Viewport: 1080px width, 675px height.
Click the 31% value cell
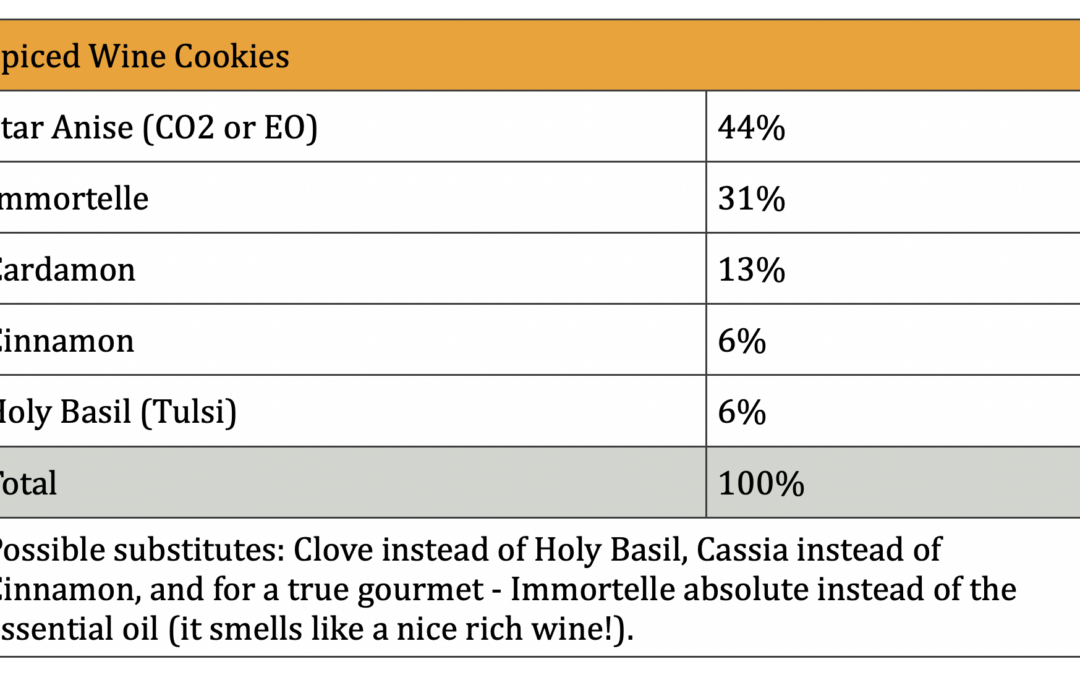coord(751,199)
